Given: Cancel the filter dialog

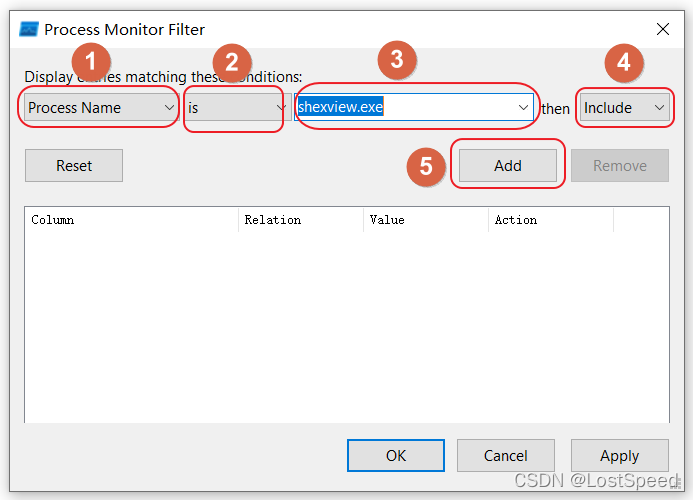Looking at the screenshot, I should [x=506, y=455].
